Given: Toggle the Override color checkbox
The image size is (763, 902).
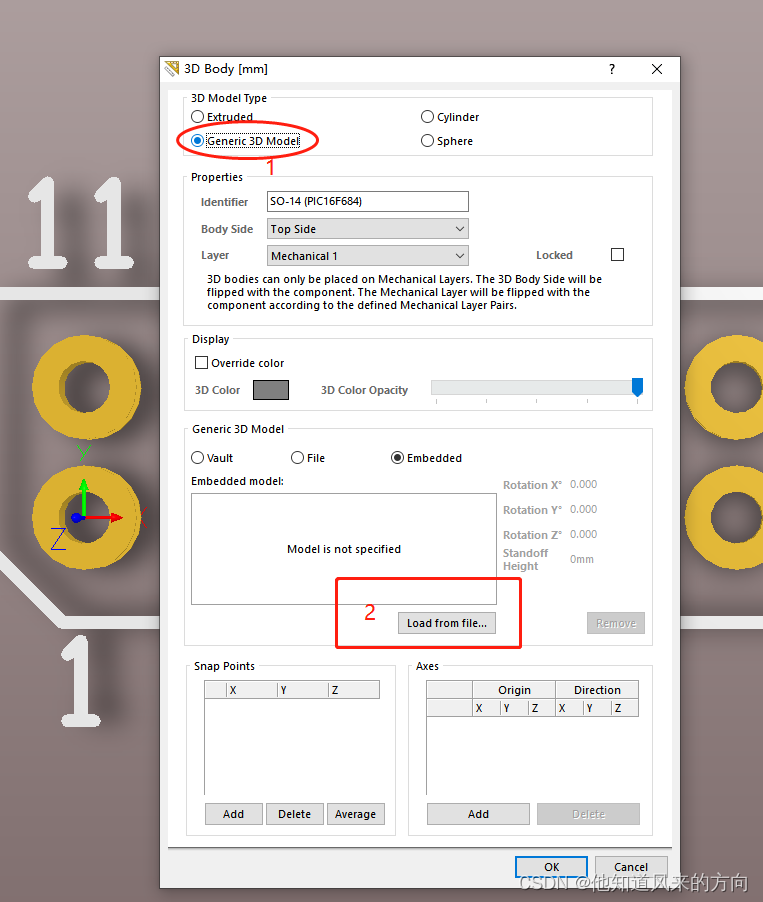Looking at the screenshot, I should pos(202,363).
